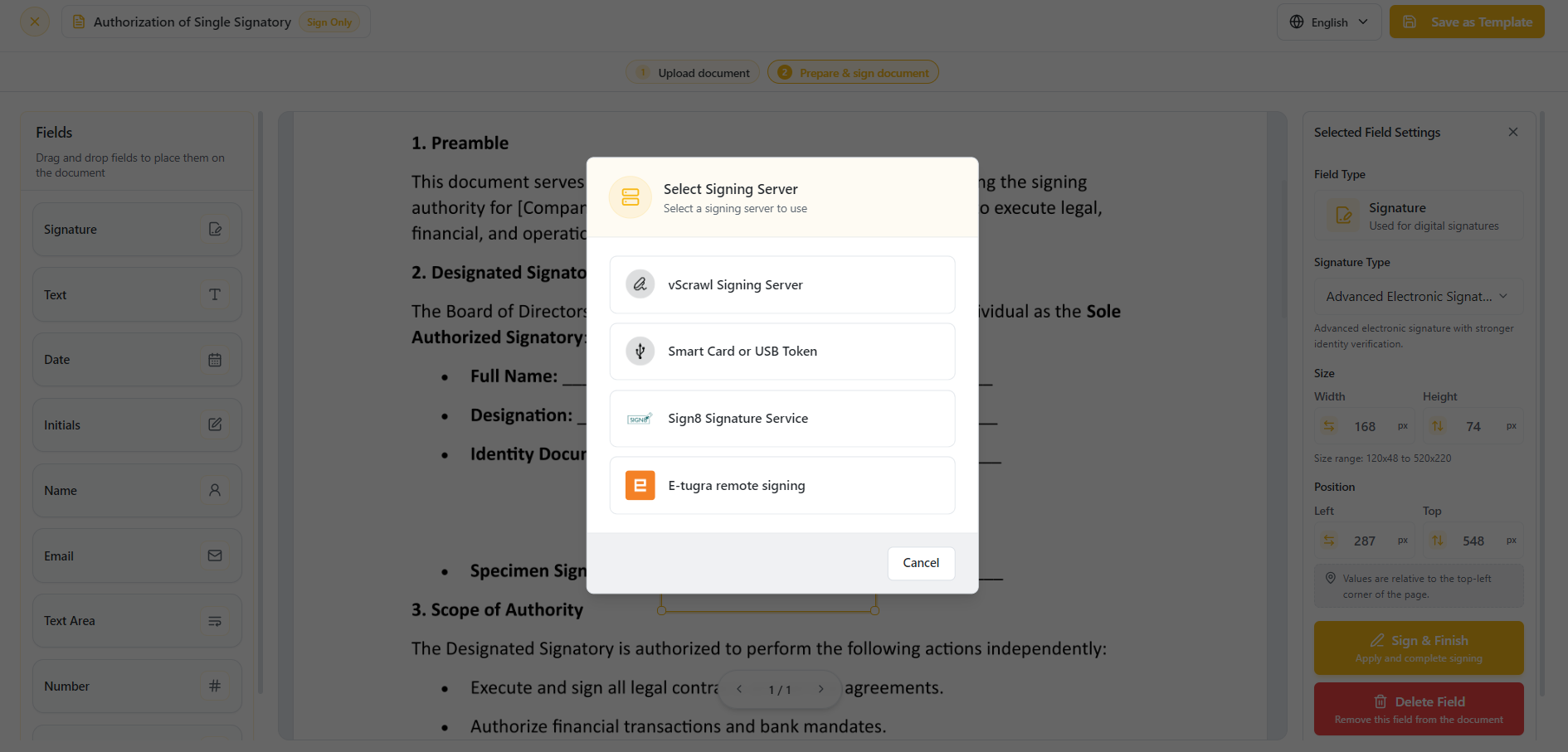Click the Name field person icon
Image resolution: width=1568 pixels, height=752 pixels.
click(215, 490)
